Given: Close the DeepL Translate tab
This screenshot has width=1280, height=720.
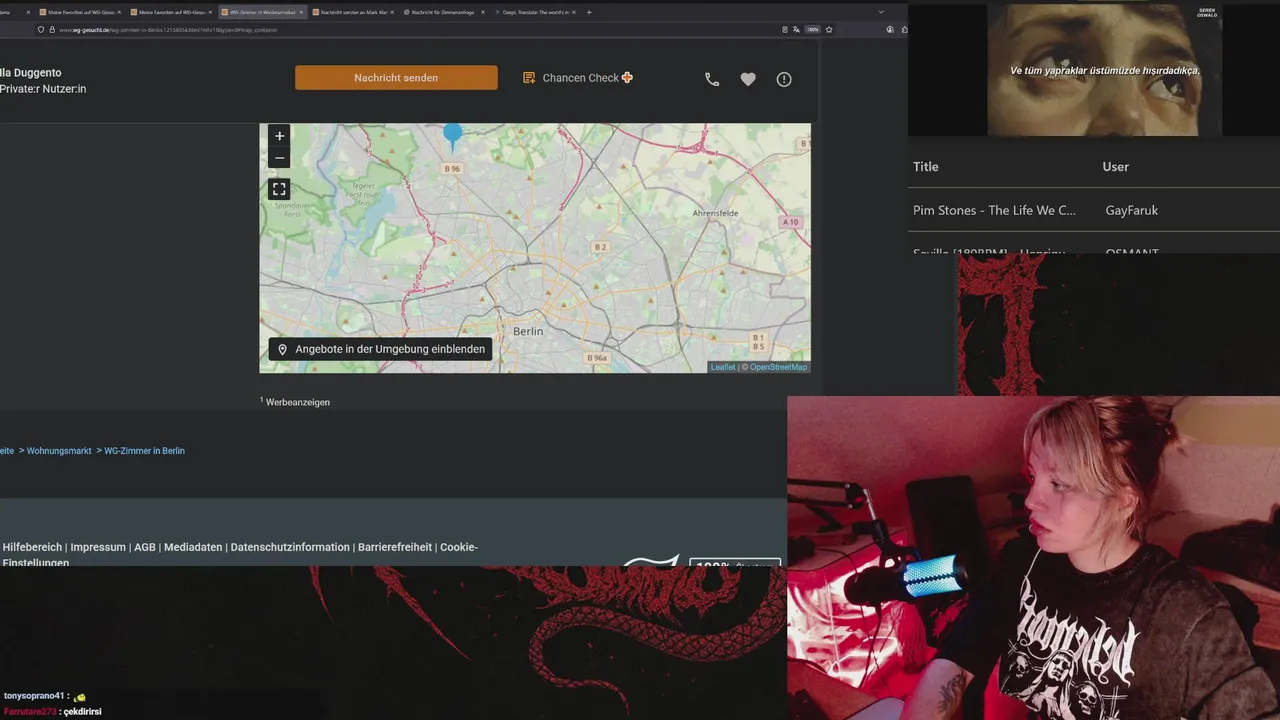Looking at the screenshot, I should [574, 12].
